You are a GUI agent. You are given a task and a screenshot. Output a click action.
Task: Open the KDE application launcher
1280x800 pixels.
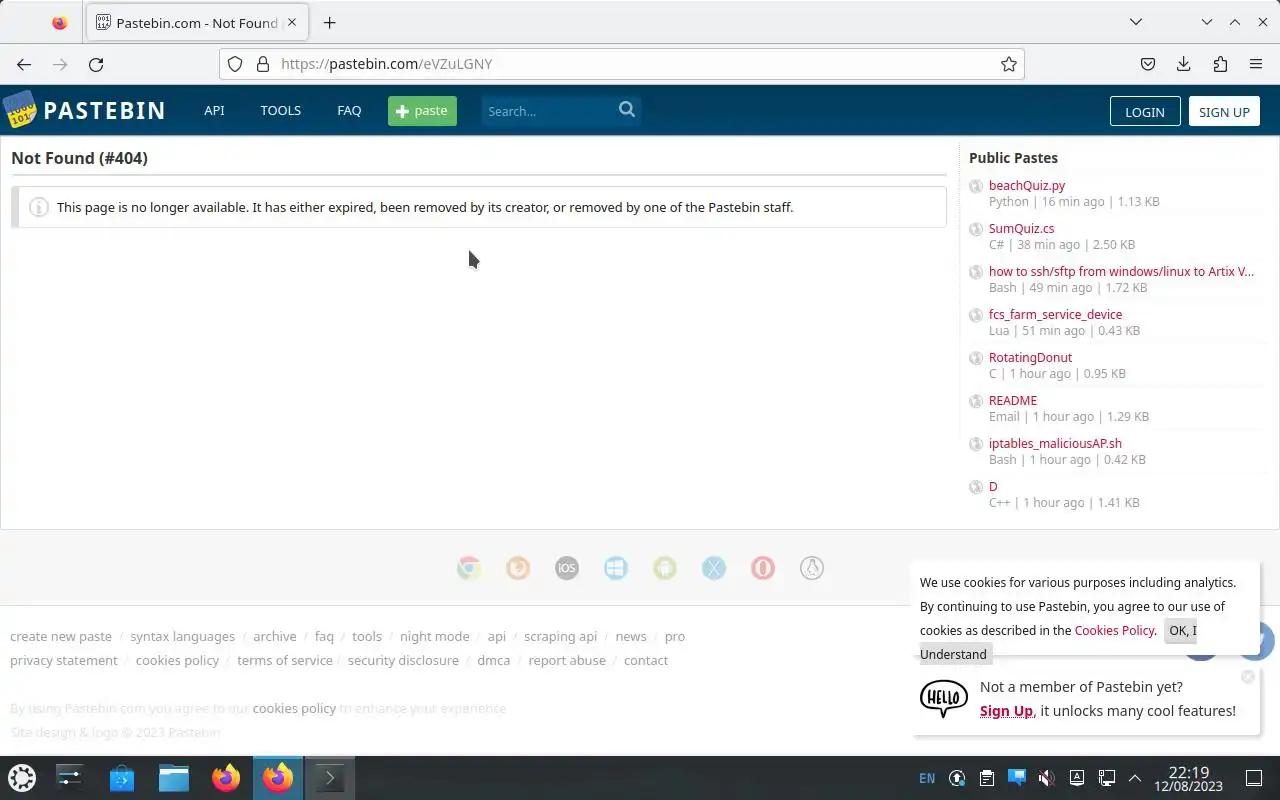click(22, 777)
